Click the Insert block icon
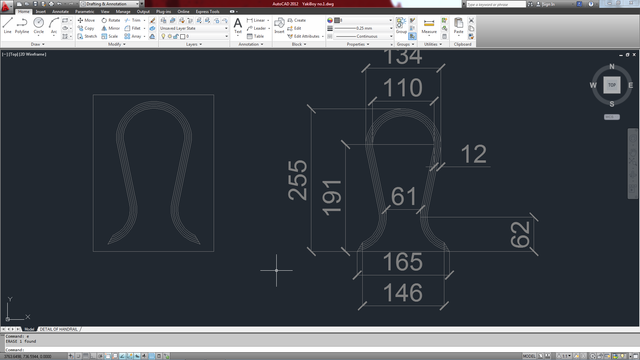 tap(279, 26)
